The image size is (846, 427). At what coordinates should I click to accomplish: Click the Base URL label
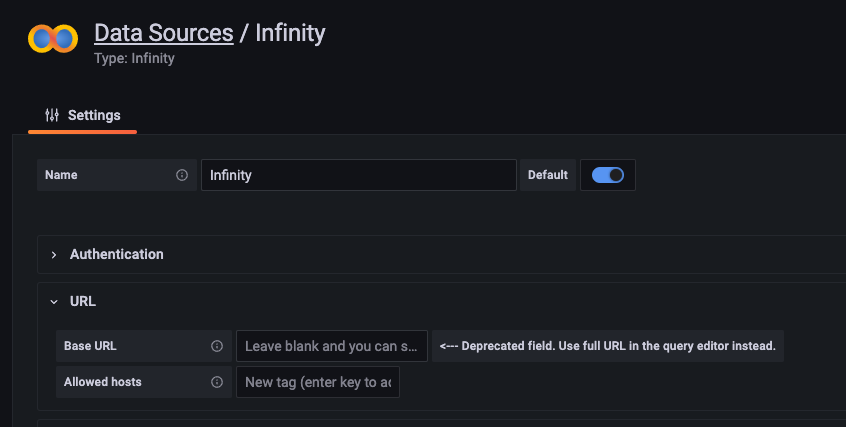coord(90,346)
